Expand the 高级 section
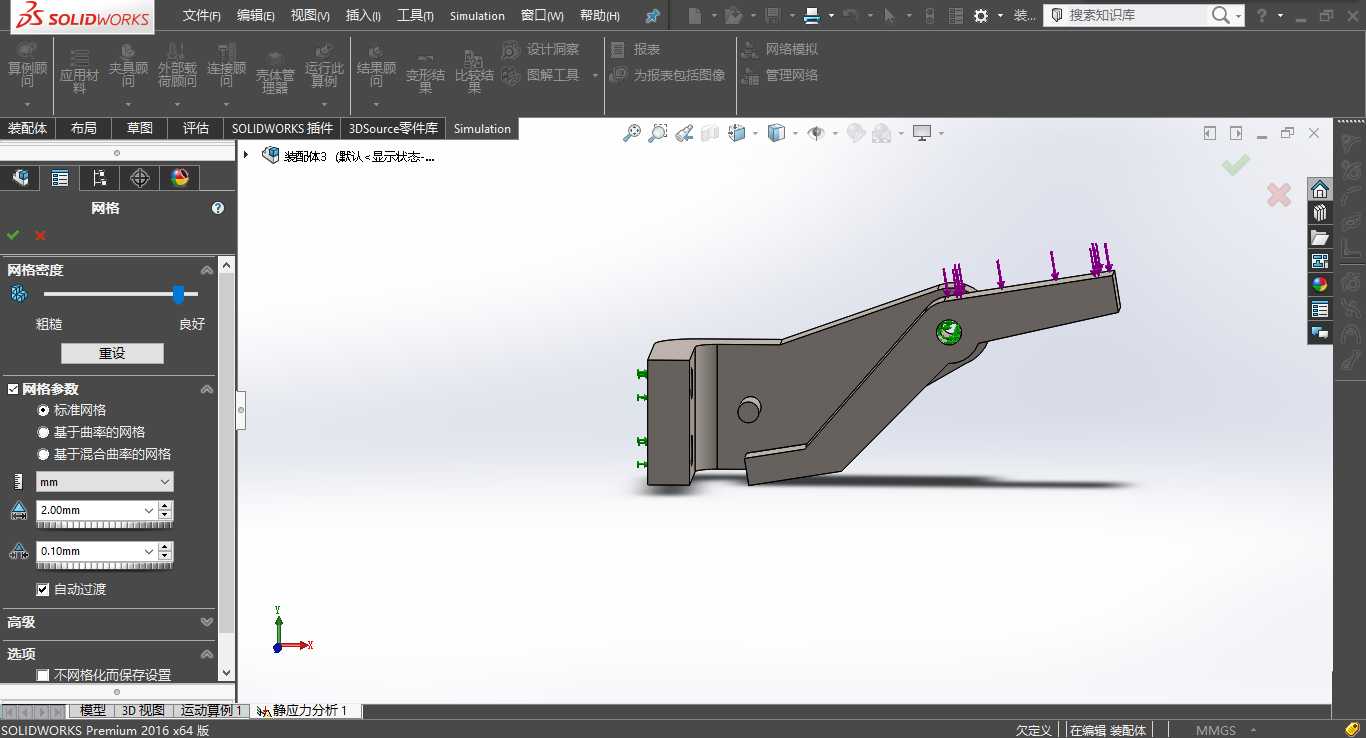 [207, 622]
